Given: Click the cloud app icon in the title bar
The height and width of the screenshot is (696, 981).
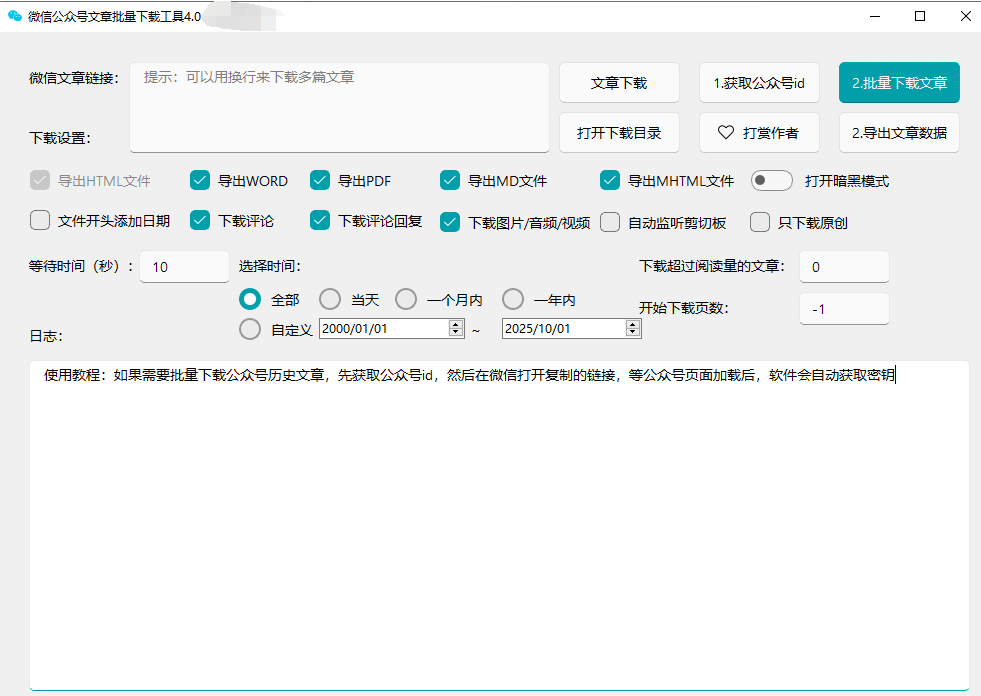Looking at the screenshot, I should (x=14, y=15).
